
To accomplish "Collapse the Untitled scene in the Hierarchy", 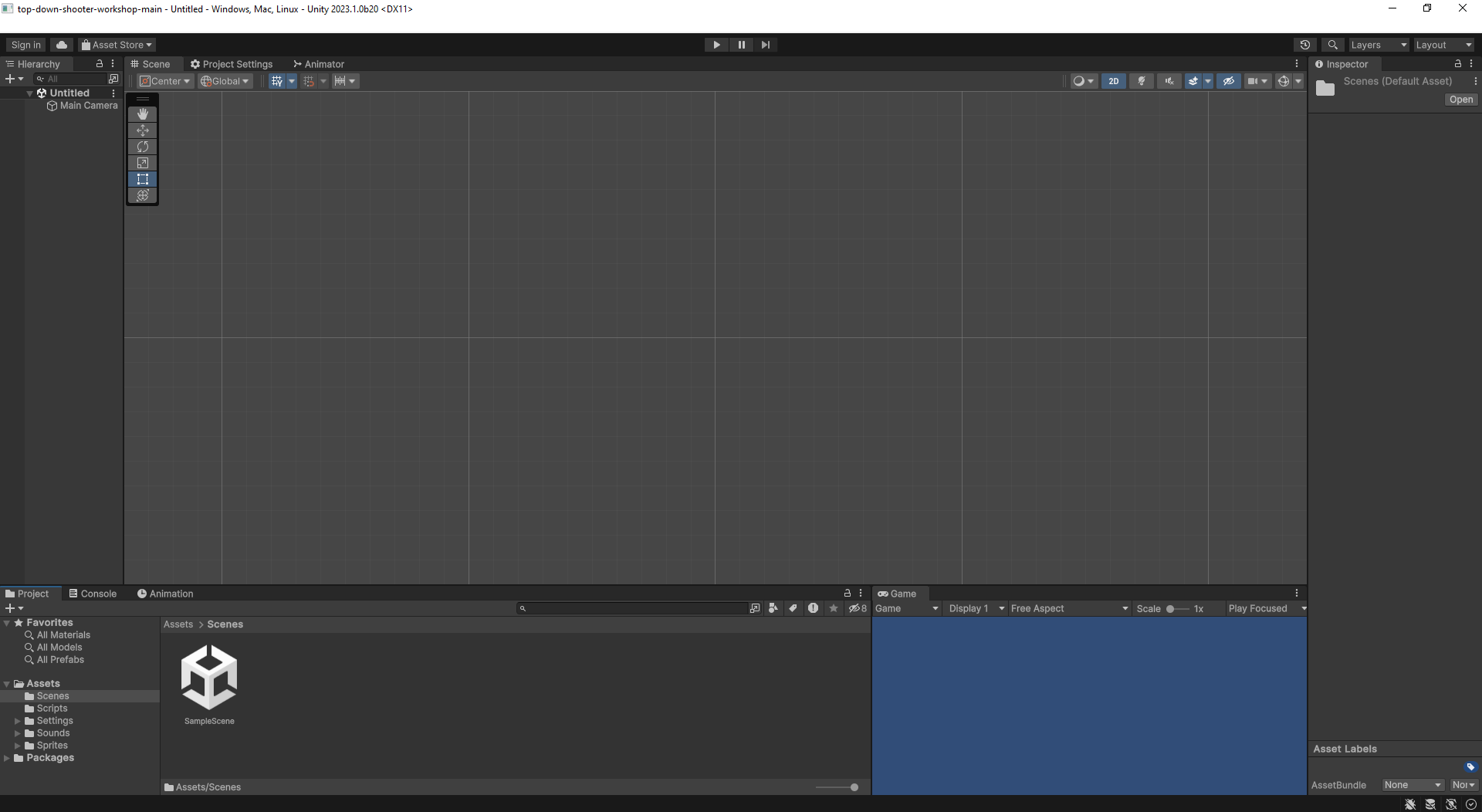I will 29,93.
